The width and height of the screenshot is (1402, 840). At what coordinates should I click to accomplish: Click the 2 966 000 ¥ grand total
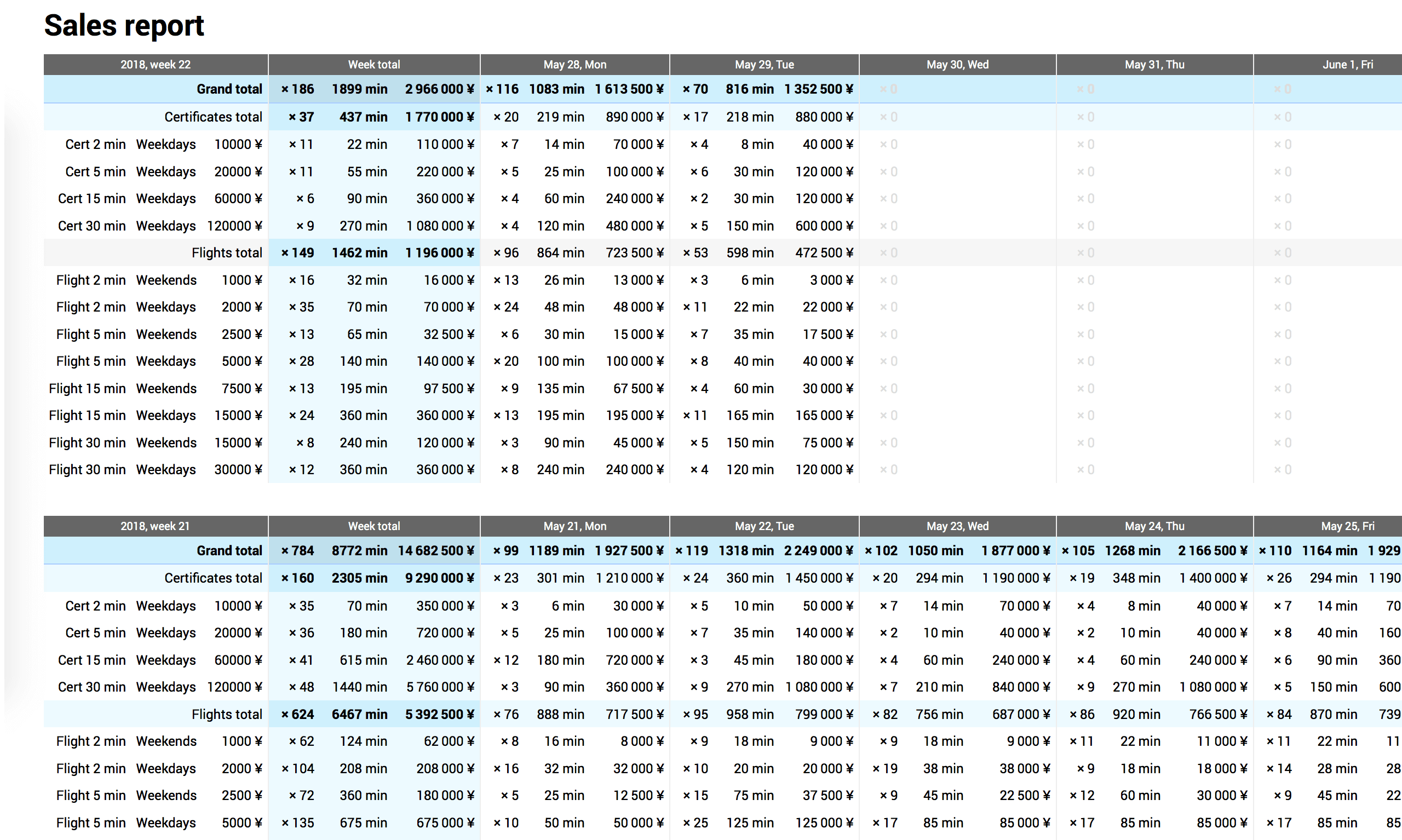click(x=439, y=89)
